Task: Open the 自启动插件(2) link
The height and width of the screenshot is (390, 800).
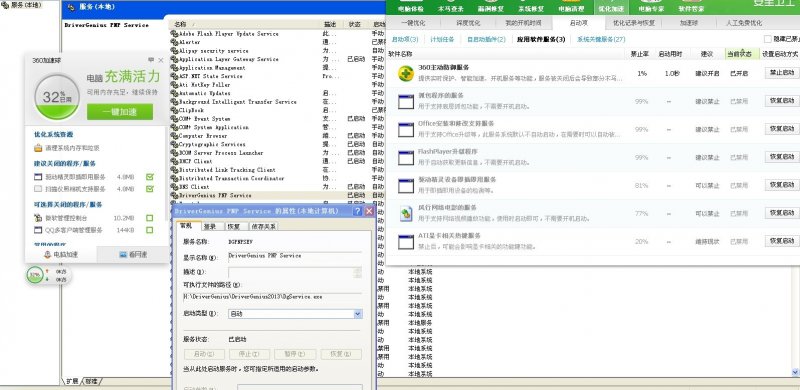Action: coord(486,39)
